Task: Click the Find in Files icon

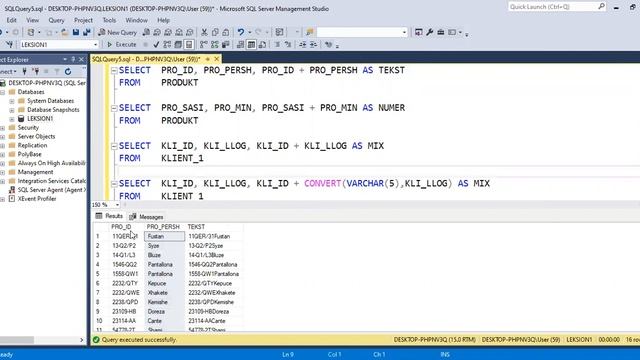Action: (x=309, y=32)
